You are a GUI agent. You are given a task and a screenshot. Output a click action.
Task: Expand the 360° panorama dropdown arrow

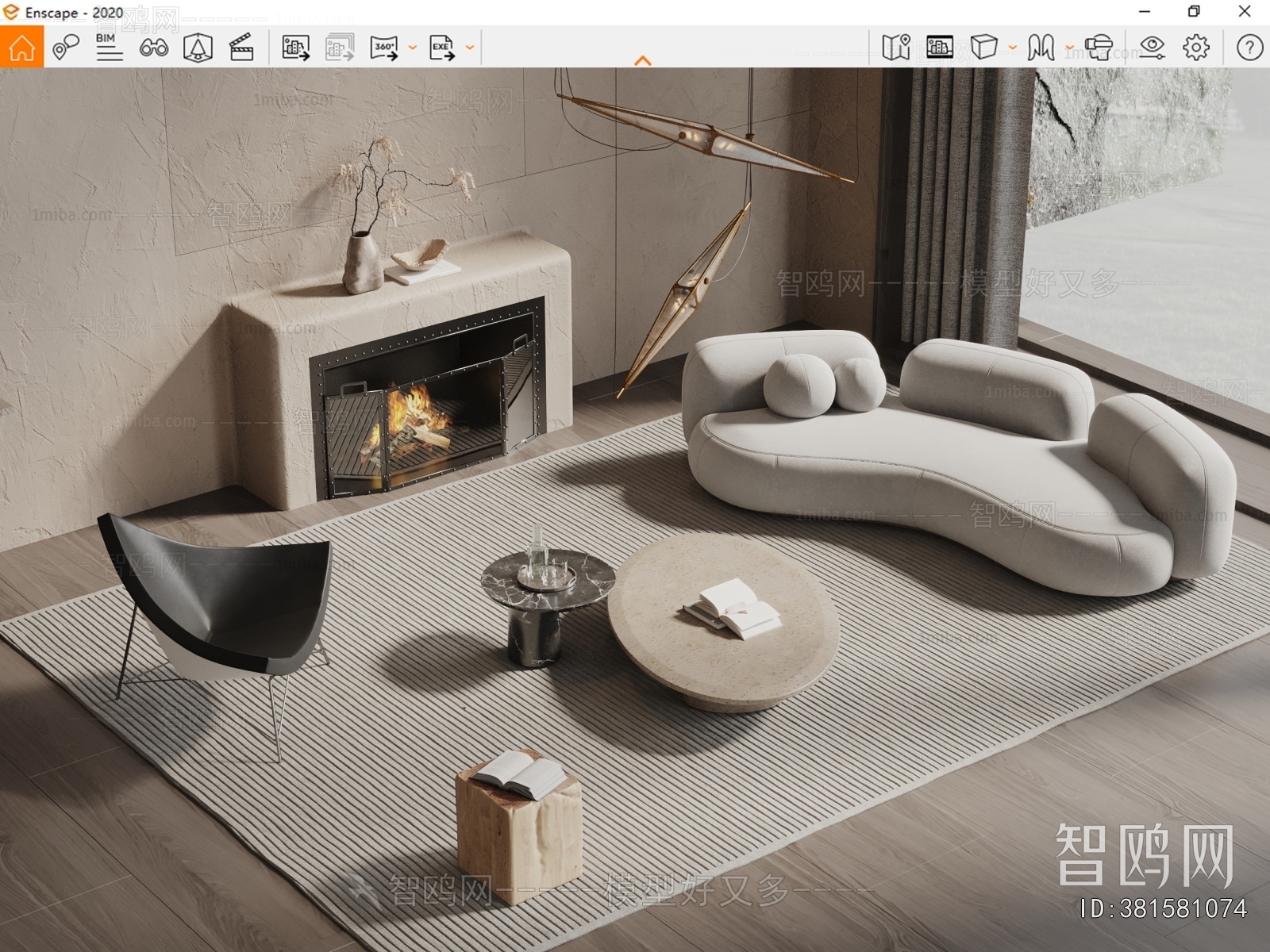(x=413, y=48)
